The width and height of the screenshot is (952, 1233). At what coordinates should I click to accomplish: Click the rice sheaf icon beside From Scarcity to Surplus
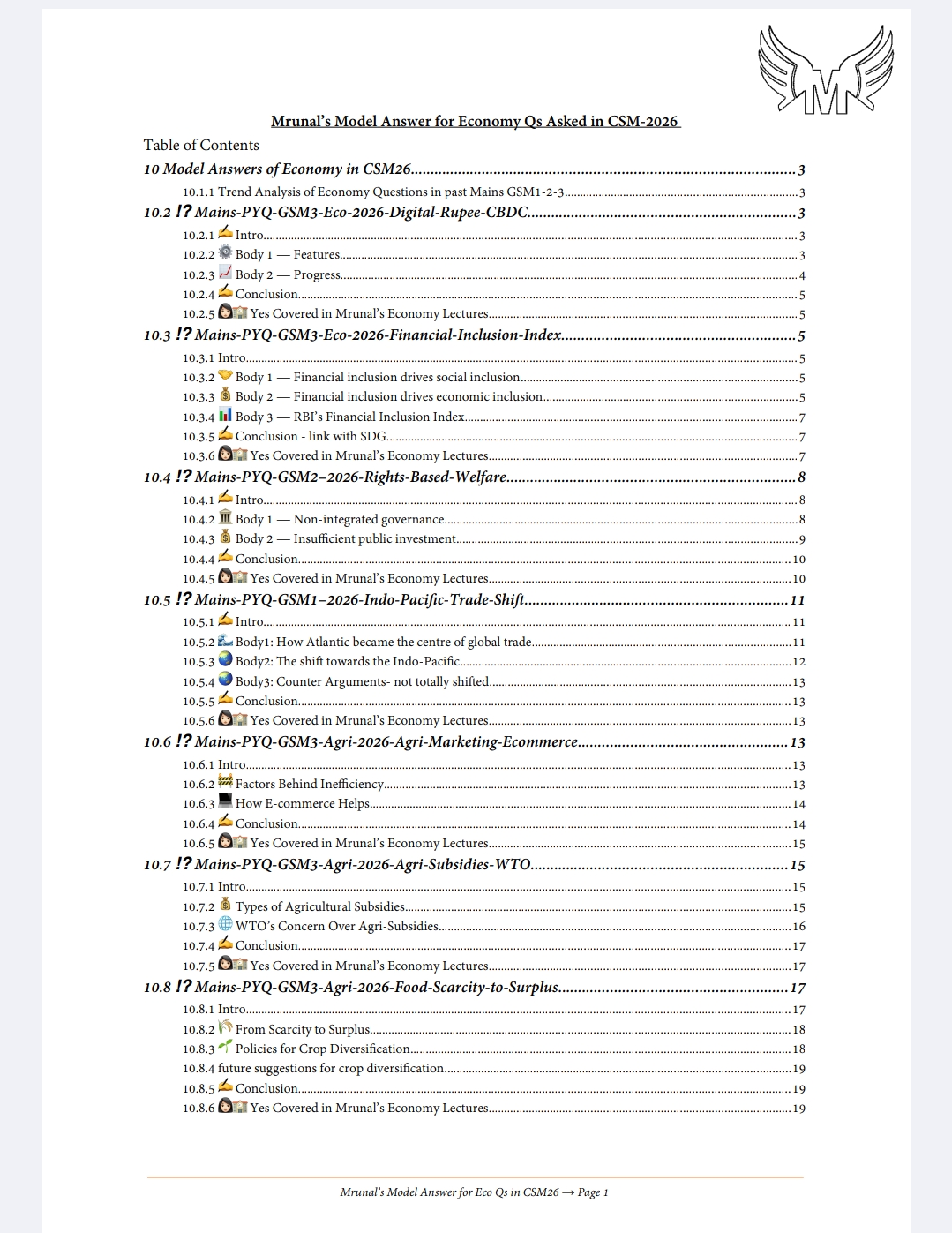(225, 1027)
